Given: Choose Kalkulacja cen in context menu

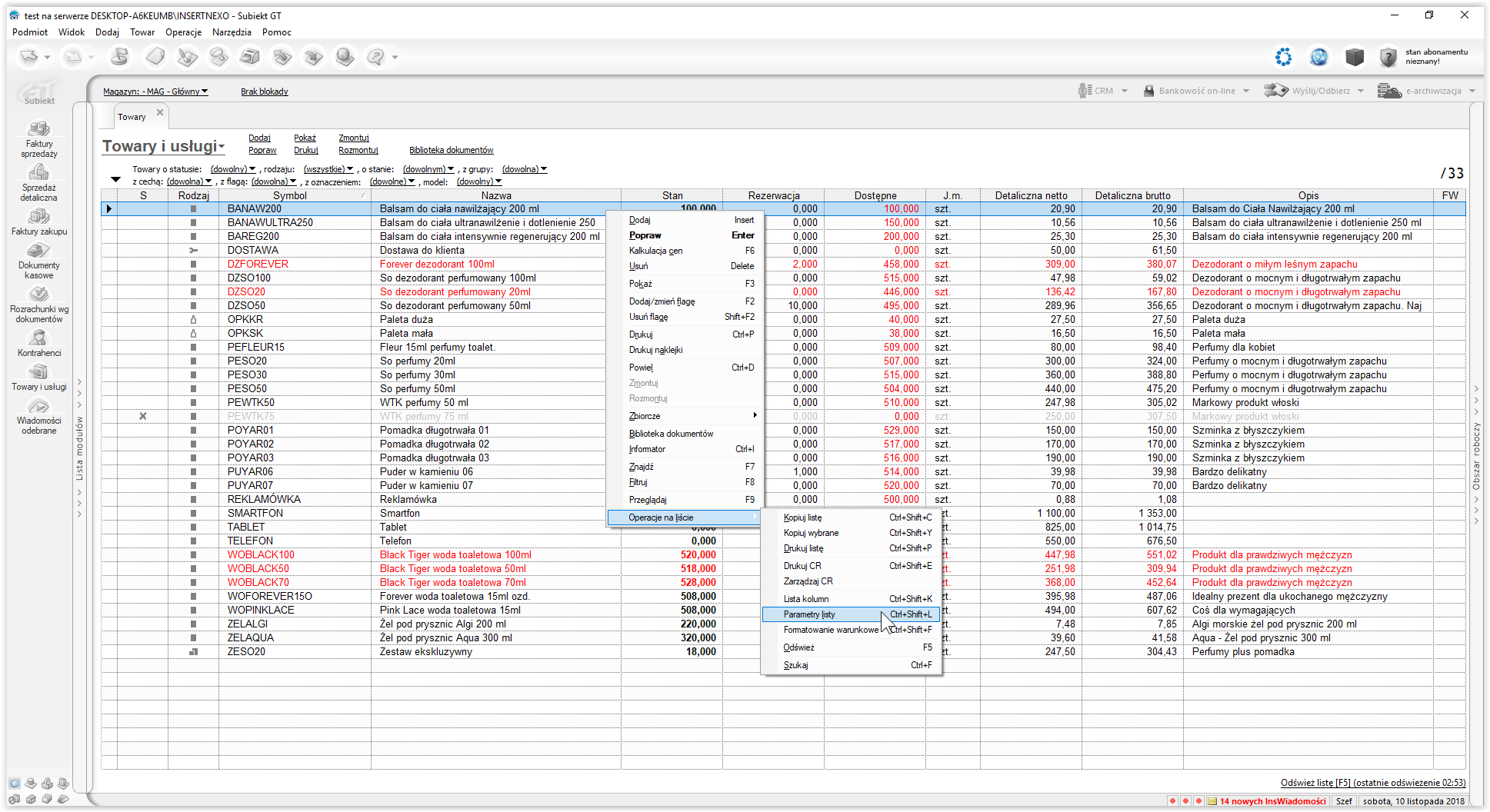Looking at the screenshot, I should [x=685, y=251].
